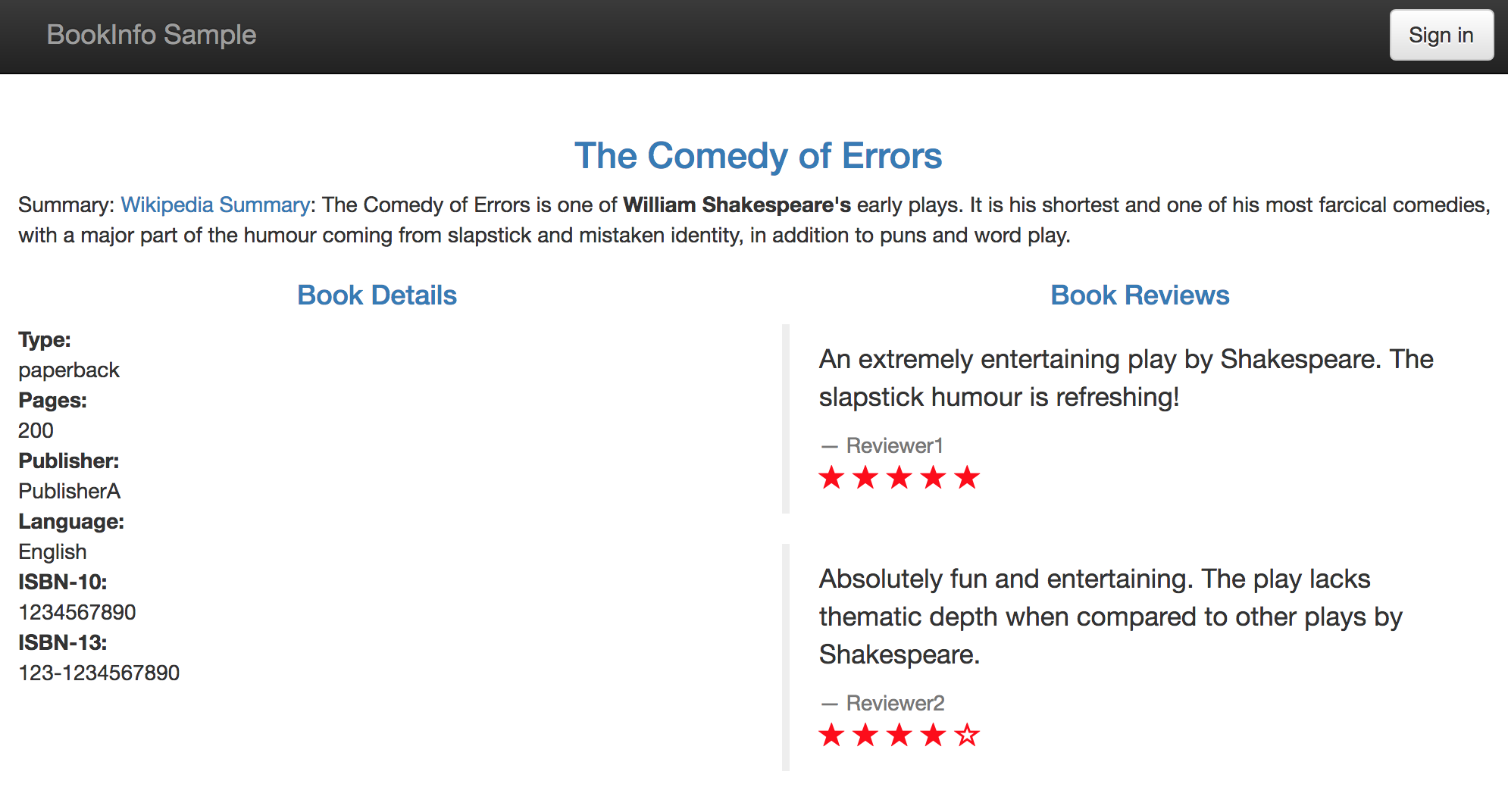Click the ISBN-10 value 1234567890

click(x=77, y=613)
